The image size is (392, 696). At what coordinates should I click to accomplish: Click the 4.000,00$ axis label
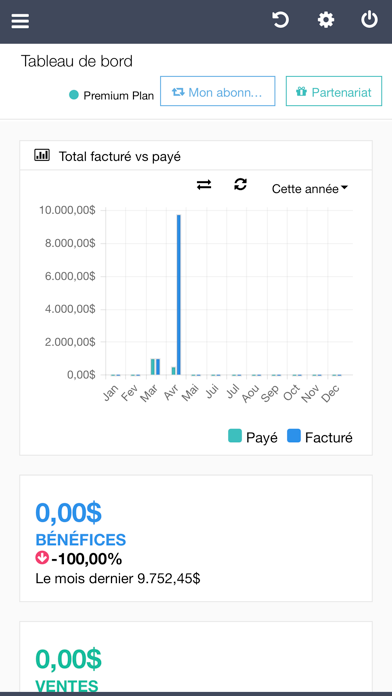70,309
